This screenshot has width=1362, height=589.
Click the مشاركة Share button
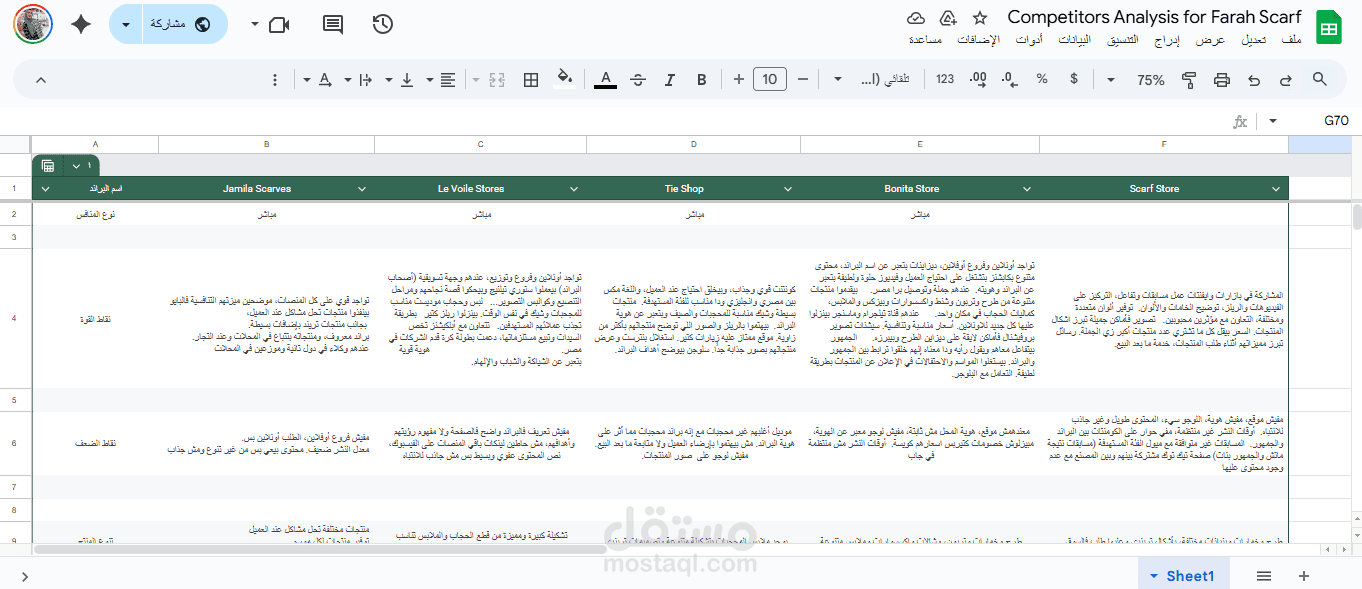point(185,24)
